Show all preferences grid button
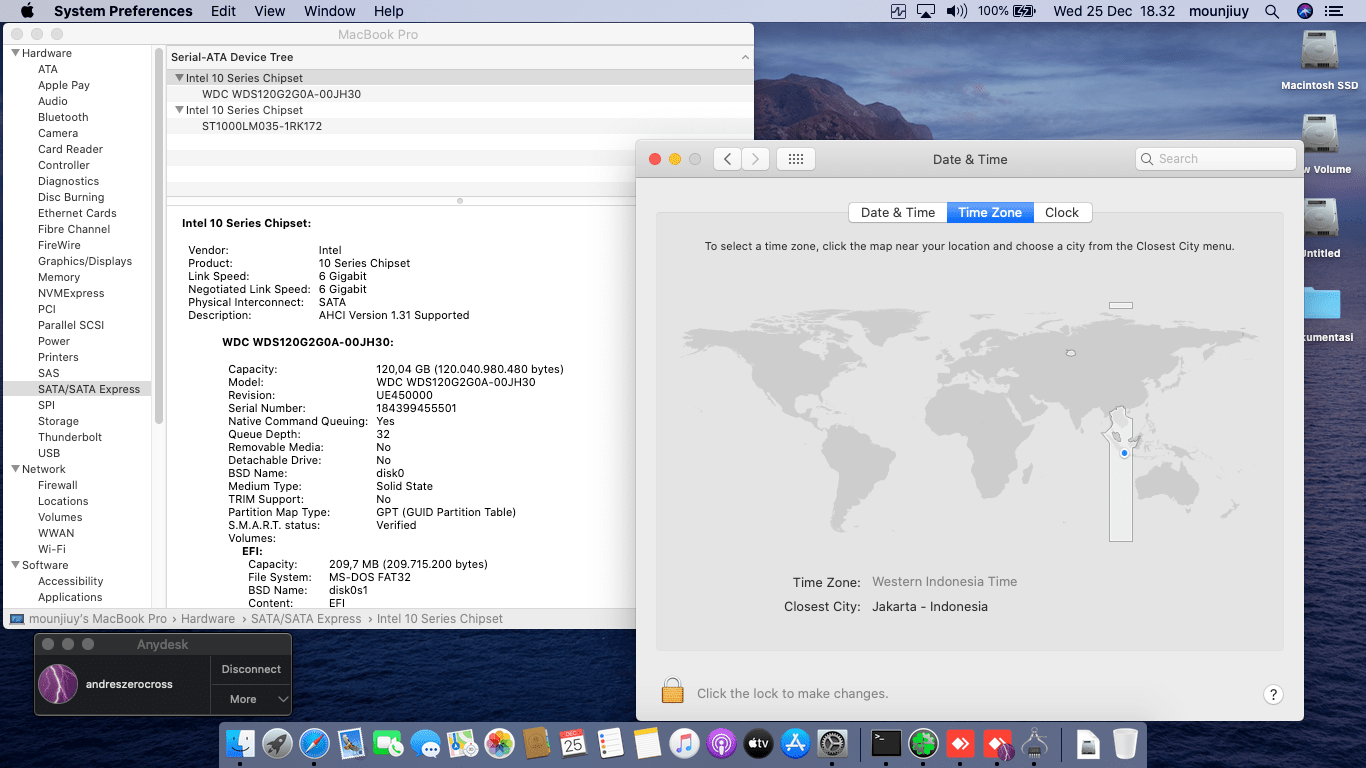 click(x=796, y=159)
